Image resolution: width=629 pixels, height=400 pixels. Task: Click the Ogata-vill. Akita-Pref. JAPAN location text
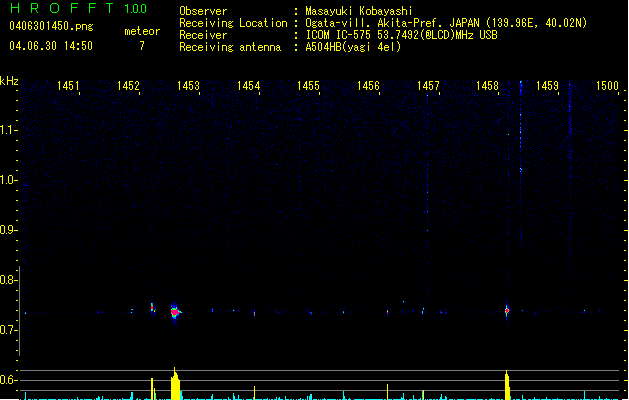tap(446, 23)
